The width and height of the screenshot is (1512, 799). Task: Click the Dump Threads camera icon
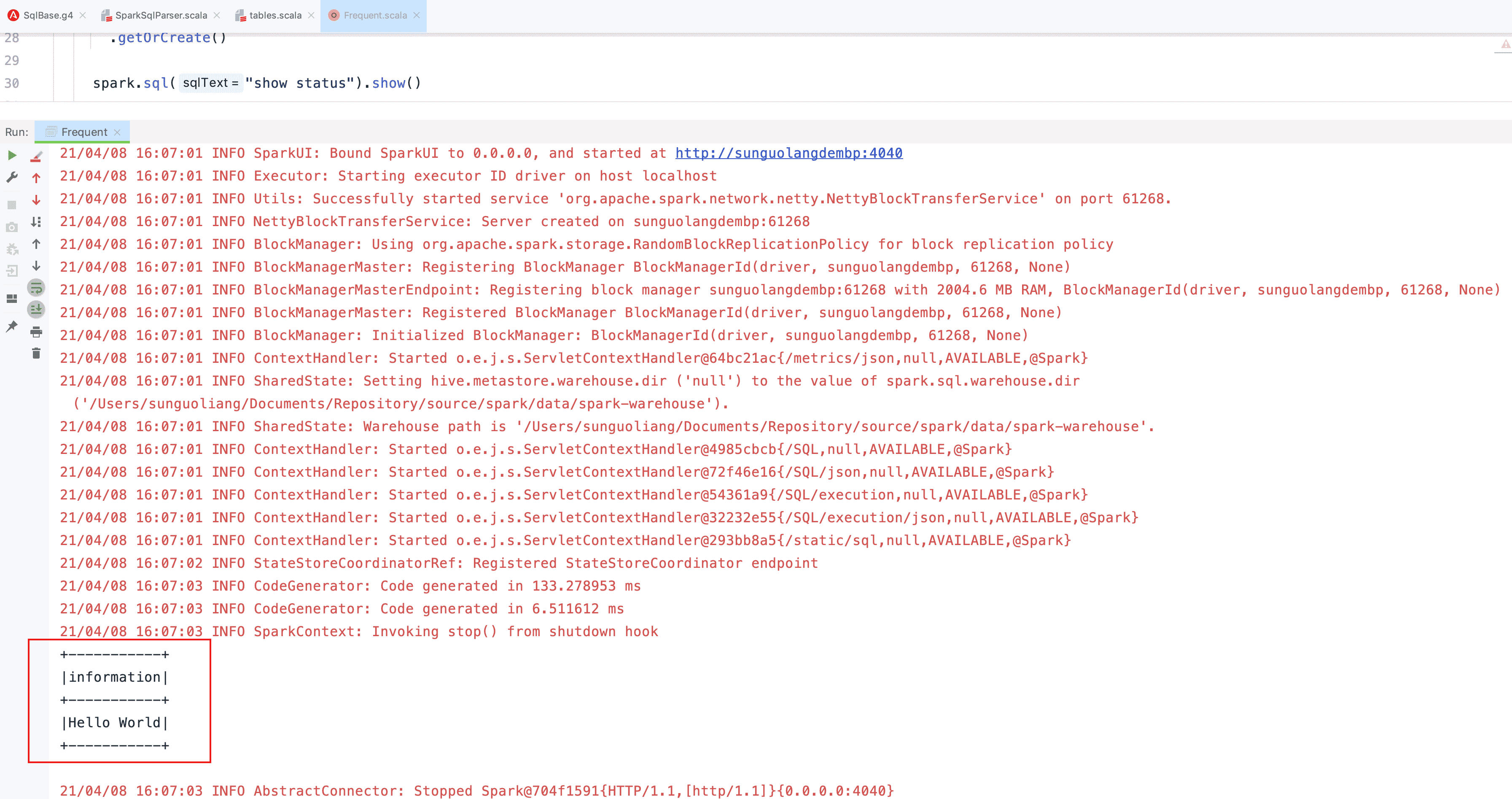(x=12, y=227)
